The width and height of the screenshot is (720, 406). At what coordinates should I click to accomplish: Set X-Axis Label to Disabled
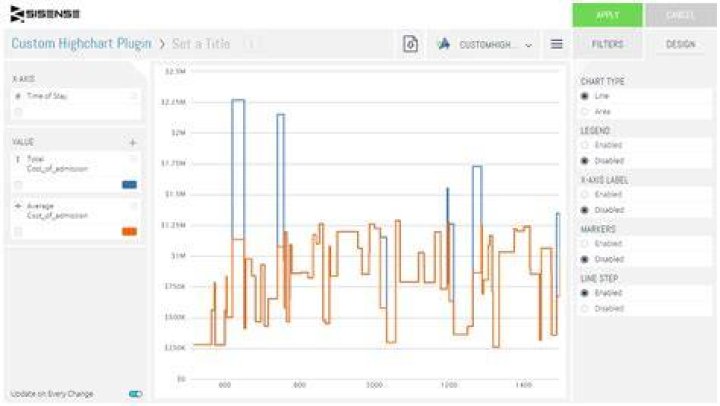584,210
